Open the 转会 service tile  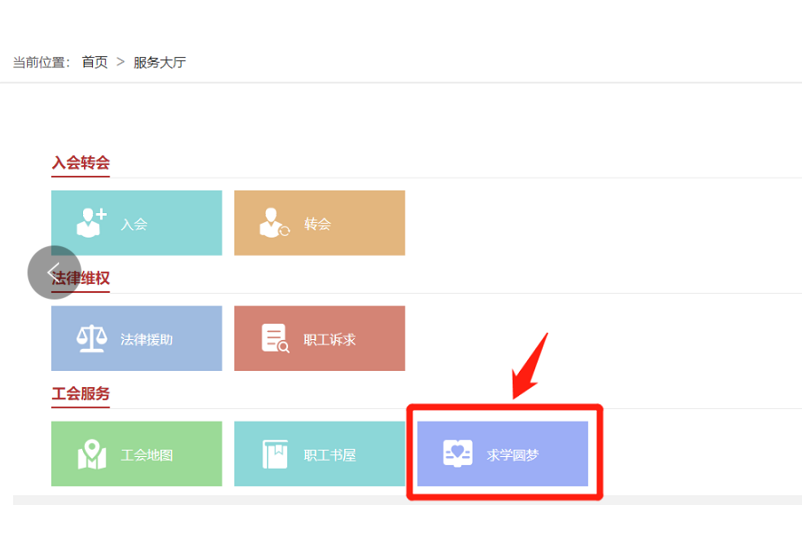coord(320,223)
